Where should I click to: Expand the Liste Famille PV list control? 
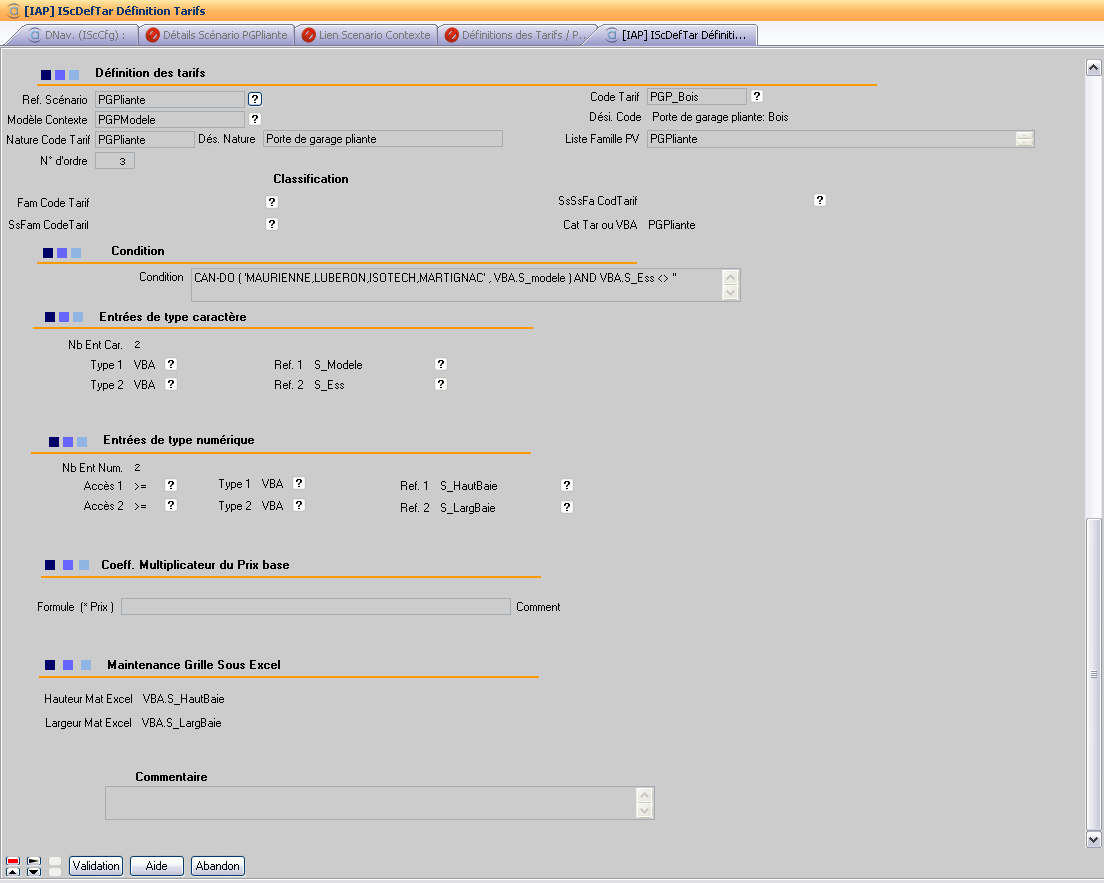1024,139
